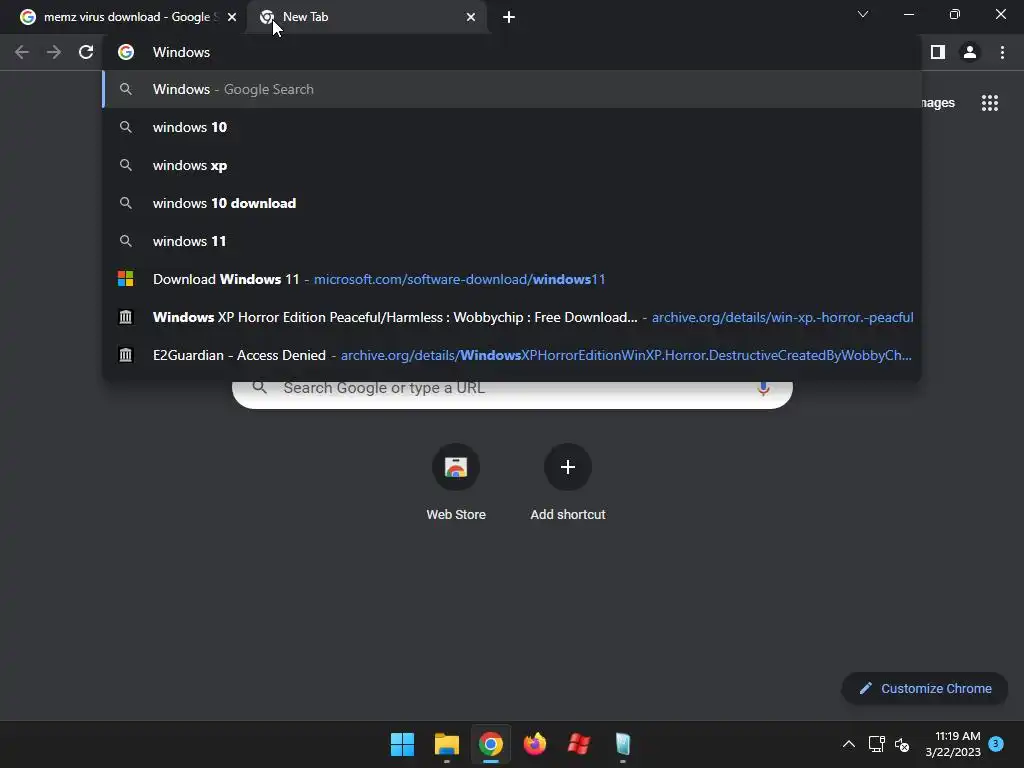Open the red Windows flag taskbar app
This screenshot has width=1024, height=768.
[579, 744]
